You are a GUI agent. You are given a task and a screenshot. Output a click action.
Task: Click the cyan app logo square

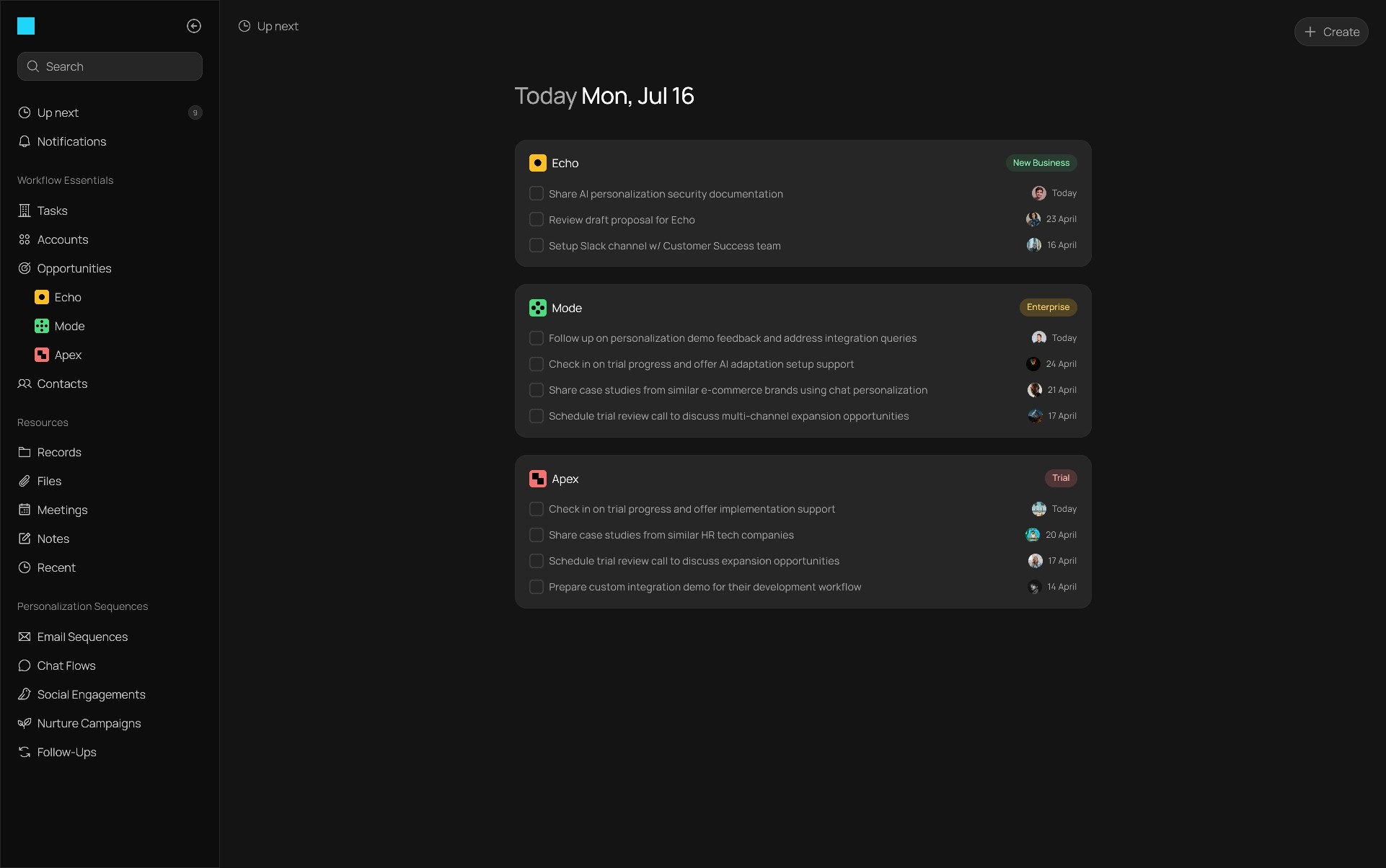(26, 26)
